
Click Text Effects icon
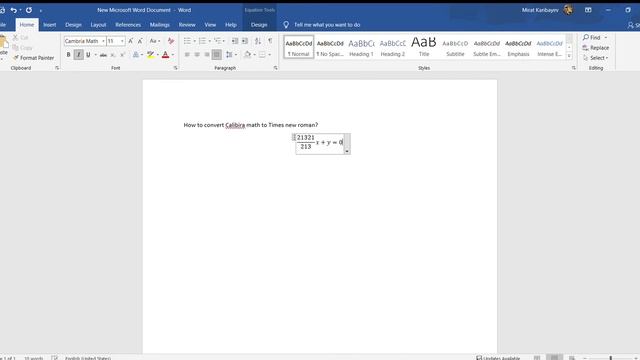click(x=136, y=55)
